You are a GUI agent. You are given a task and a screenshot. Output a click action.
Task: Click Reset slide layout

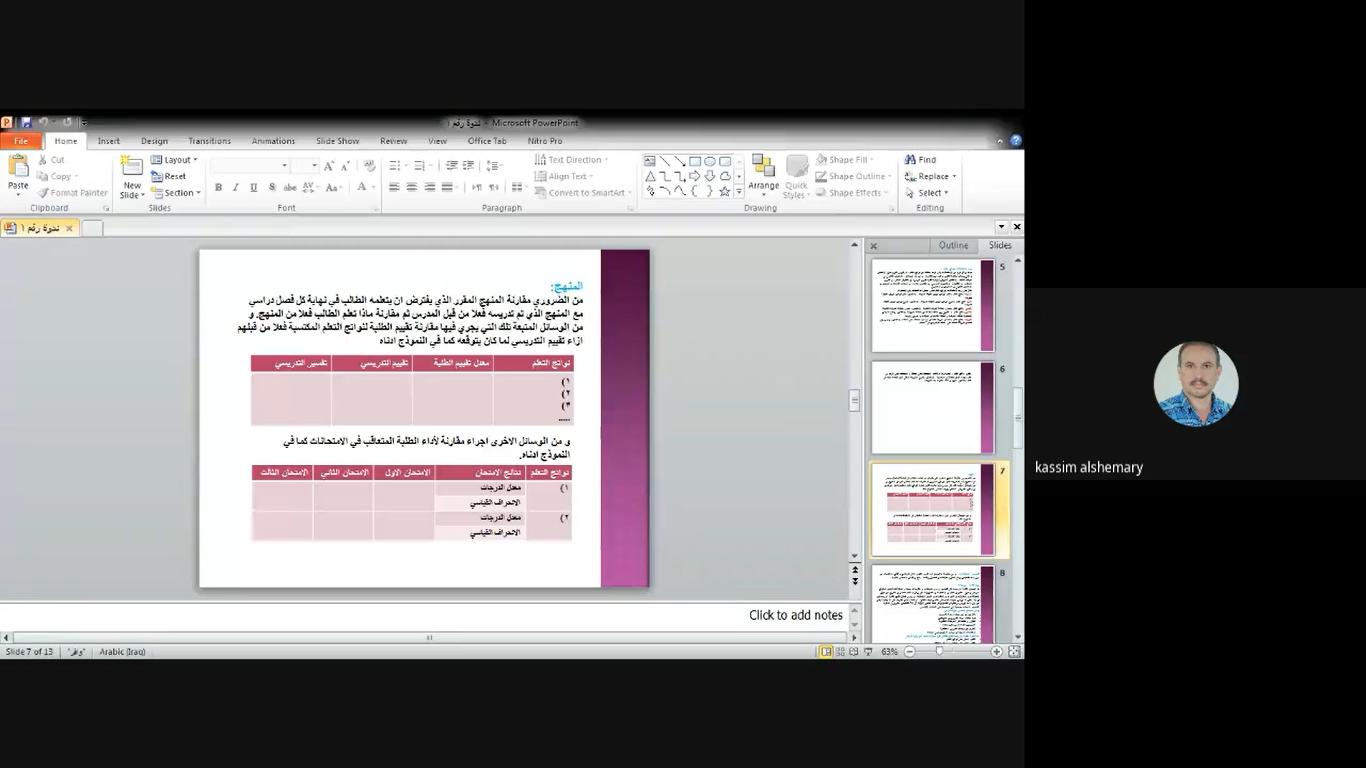(169, 176)
